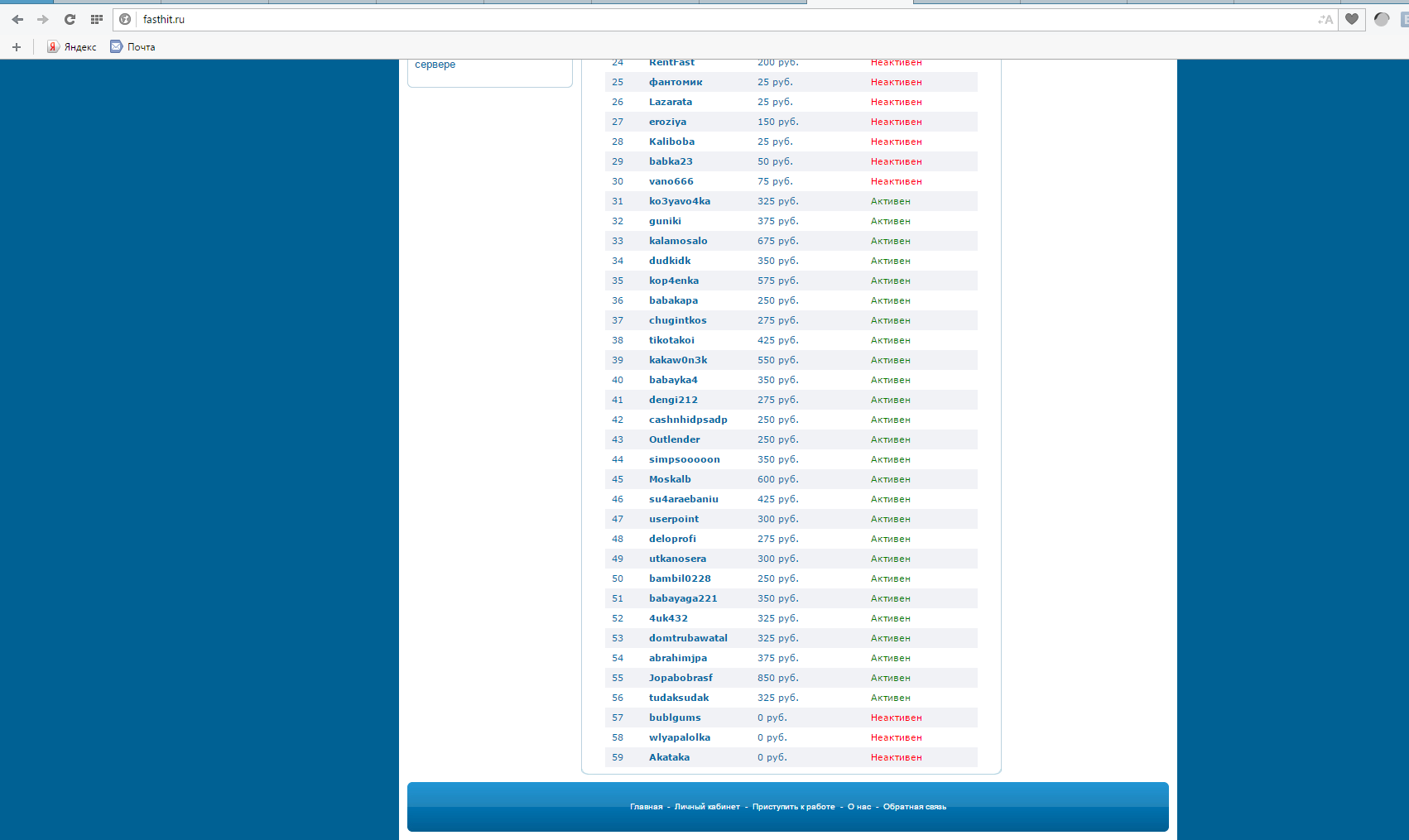Reload the page with the refresh icon
The height and width of the screenshot is (840, 1409).
point(70,19)
